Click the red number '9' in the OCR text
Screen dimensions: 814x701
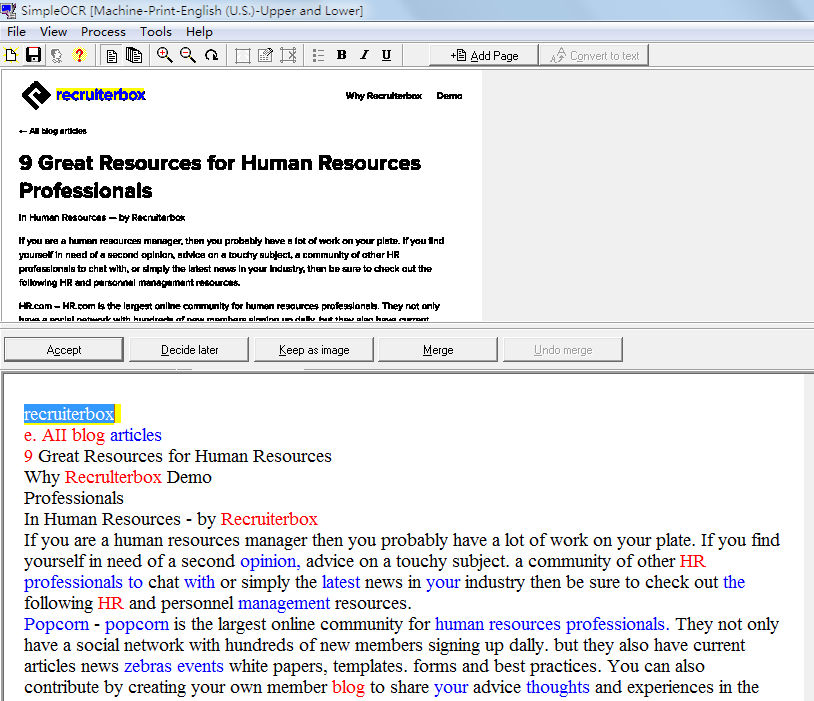click(x=28, y=456)
